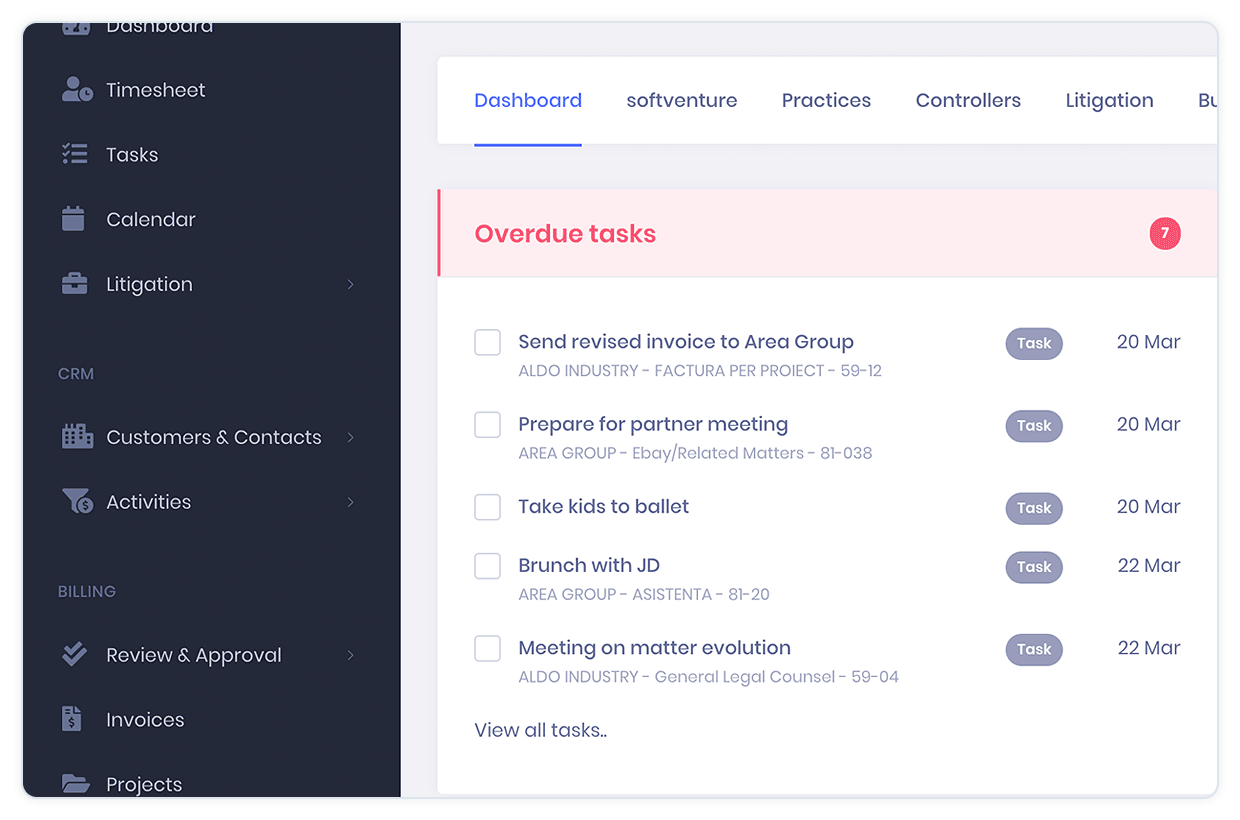This screenshot has height=820, width=1240.
Task: Open Timesheet from the sidebar menu
Action: [155, 90]
